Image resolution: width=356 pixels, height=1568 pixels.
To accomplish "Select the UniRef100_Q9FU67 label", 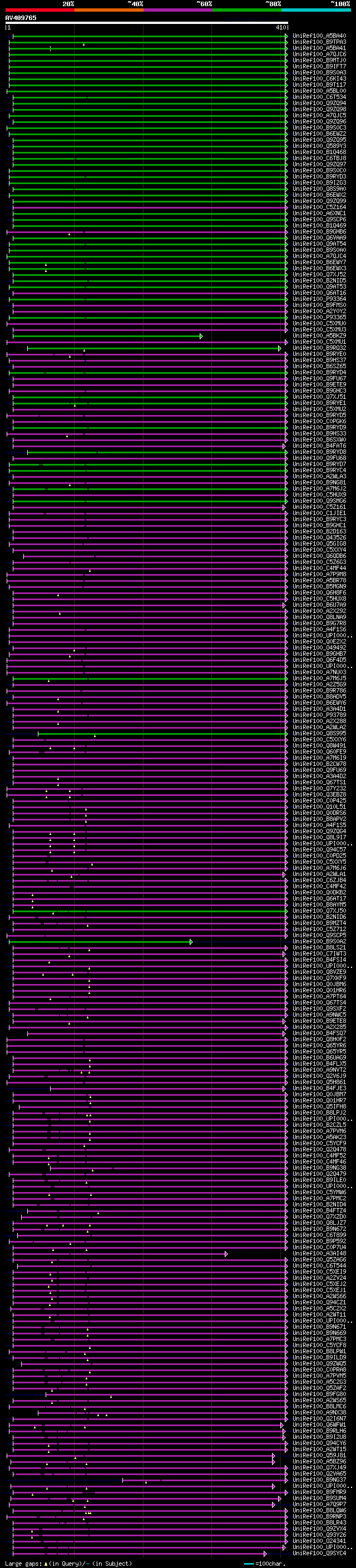I will [319, 378].
